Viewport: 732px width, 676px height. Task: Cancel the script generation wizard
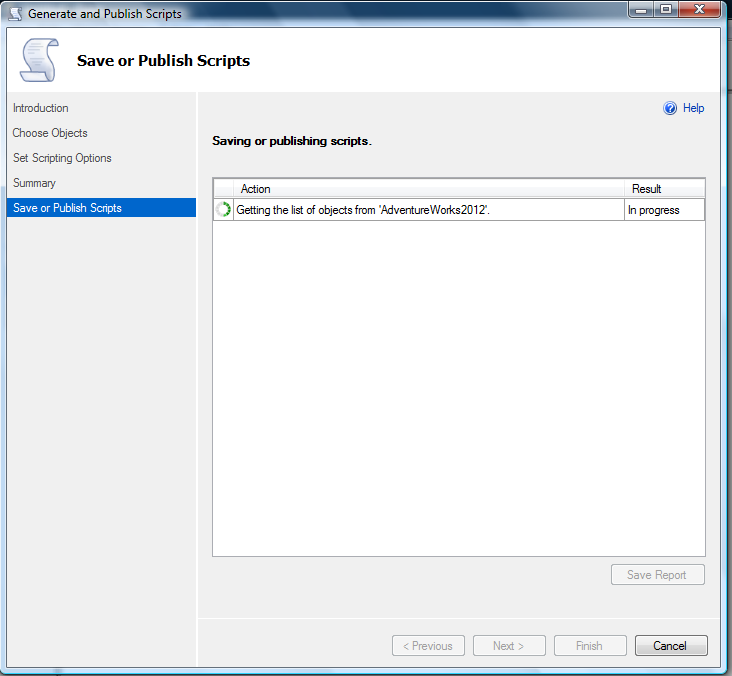click(x=670, y=646)
